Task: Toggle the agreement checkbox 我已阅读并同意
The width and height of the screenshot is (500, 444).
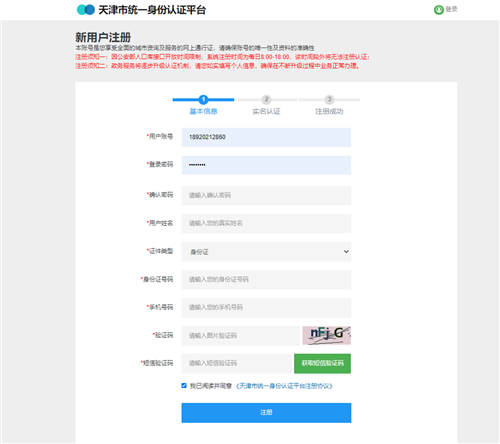Action: [184, 386]
